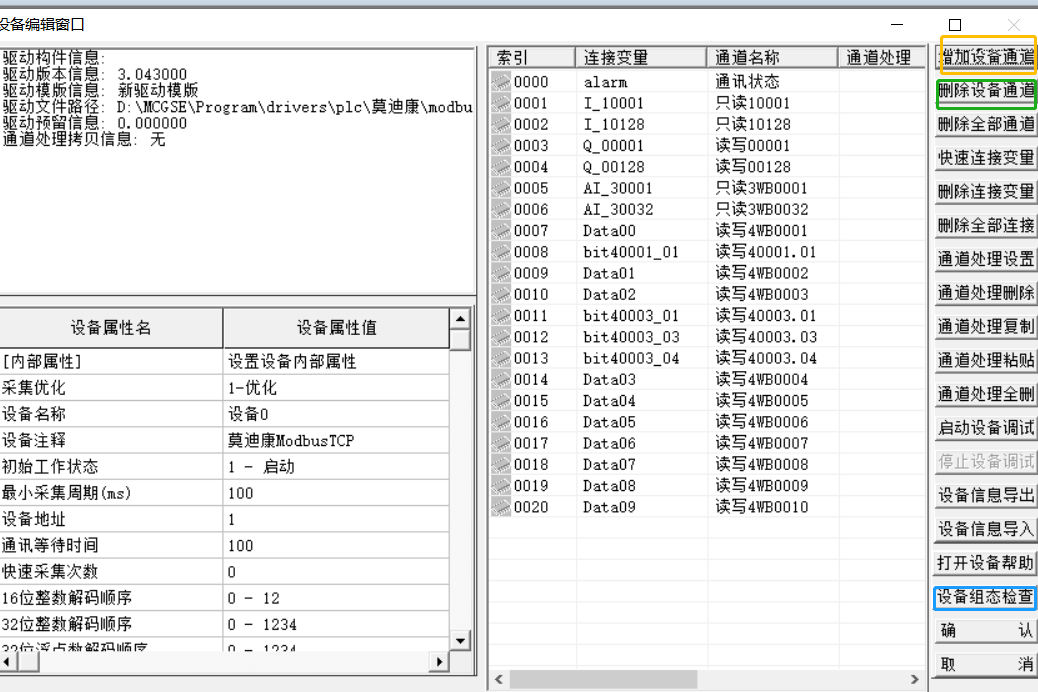Image resolution: width=1038 pixels, height=692 pixels.
Task: Start device debugging with 启动设备调试
Action: click(986, 428)
